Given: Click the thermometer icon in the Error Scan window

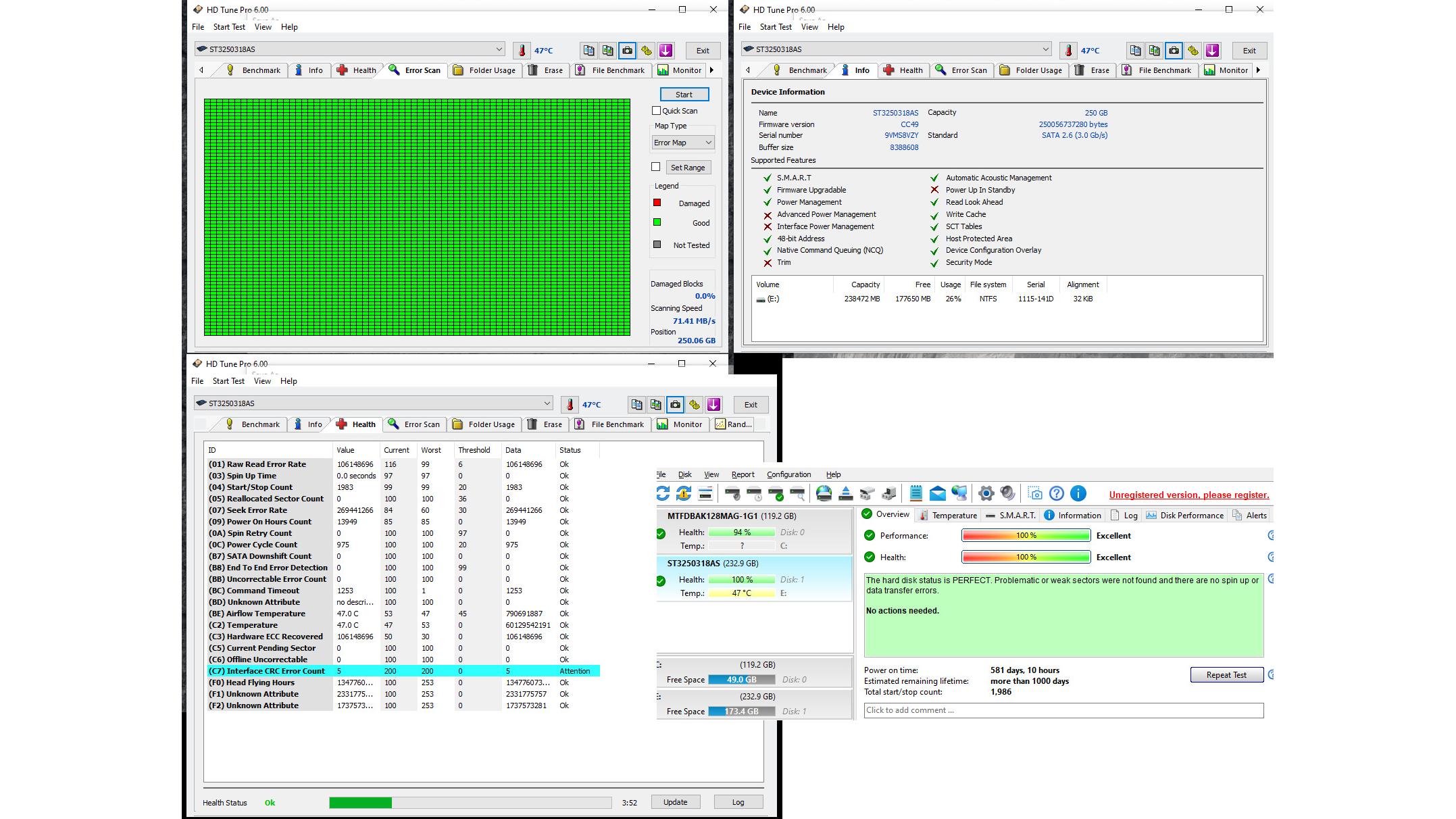Looking at the screenshot, I should point(522,51).
